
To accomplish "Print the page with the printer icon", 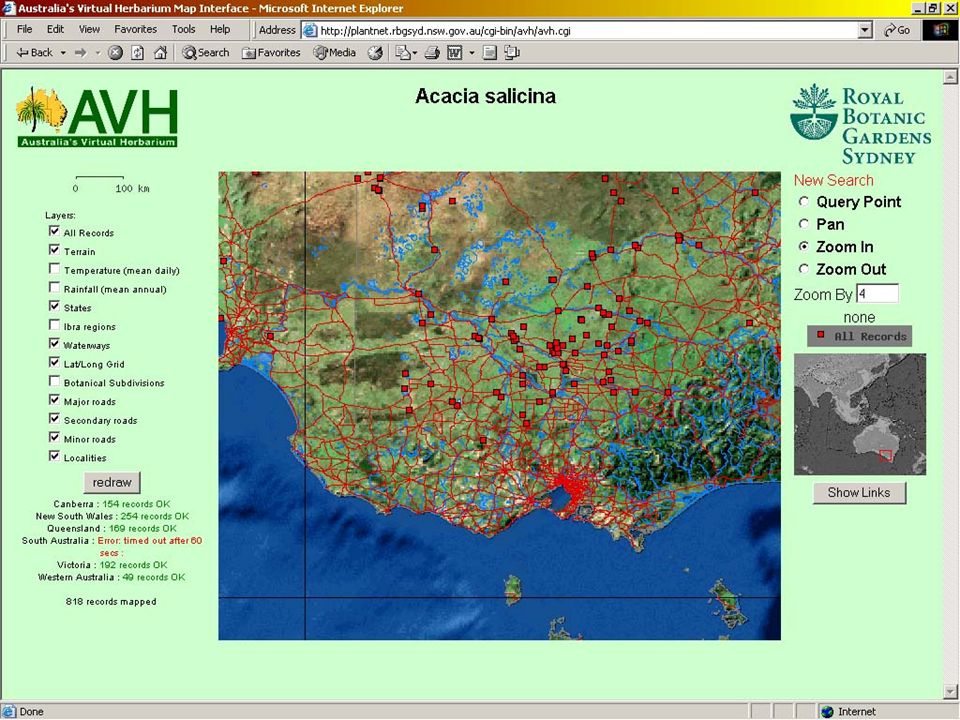I will (x=432, y=53).
